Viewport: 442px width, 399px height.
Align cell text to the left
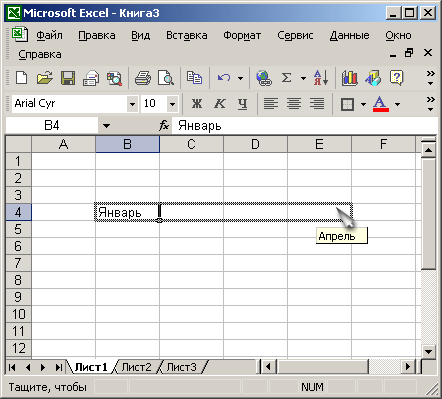tap(271, 104)
